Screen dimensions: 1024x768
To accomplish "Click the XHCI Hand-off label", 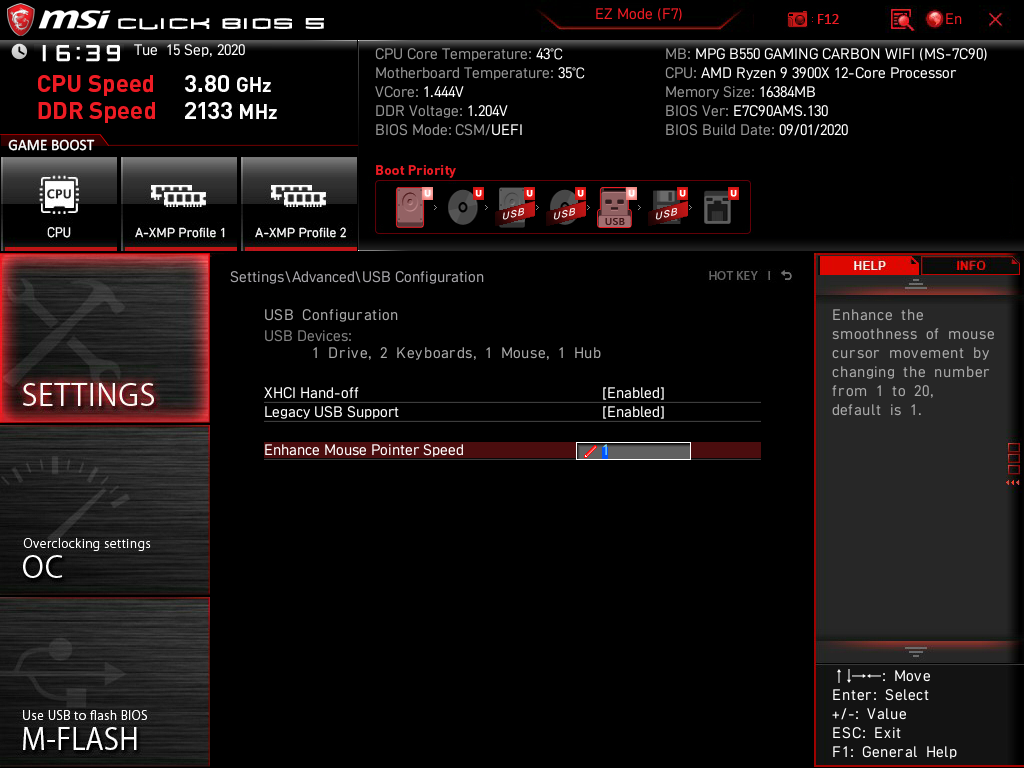I will point(311,392).
